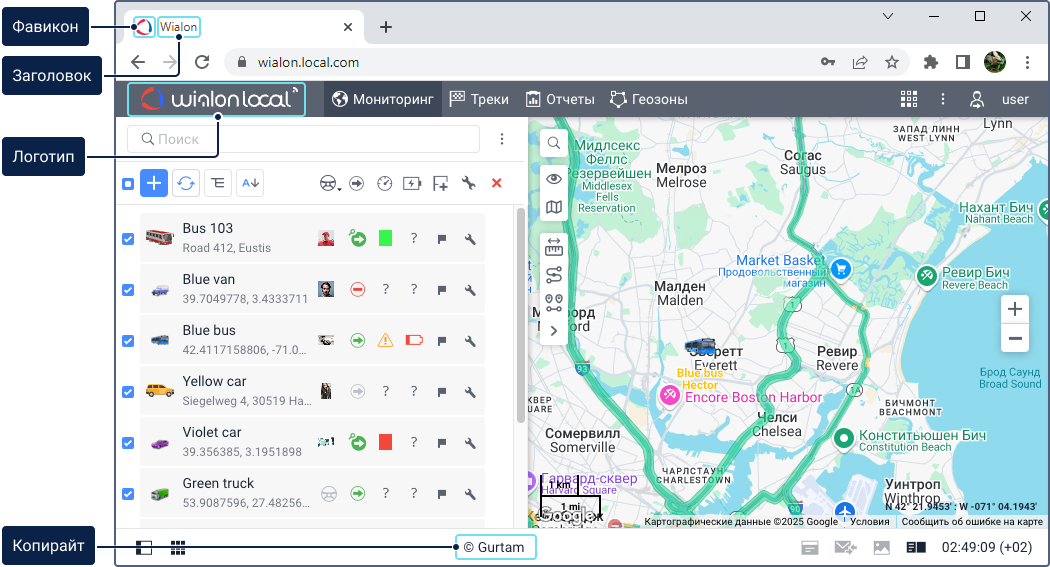
Task: Open the apps grid icon in top bar
Action: click(x=909, y=99)
